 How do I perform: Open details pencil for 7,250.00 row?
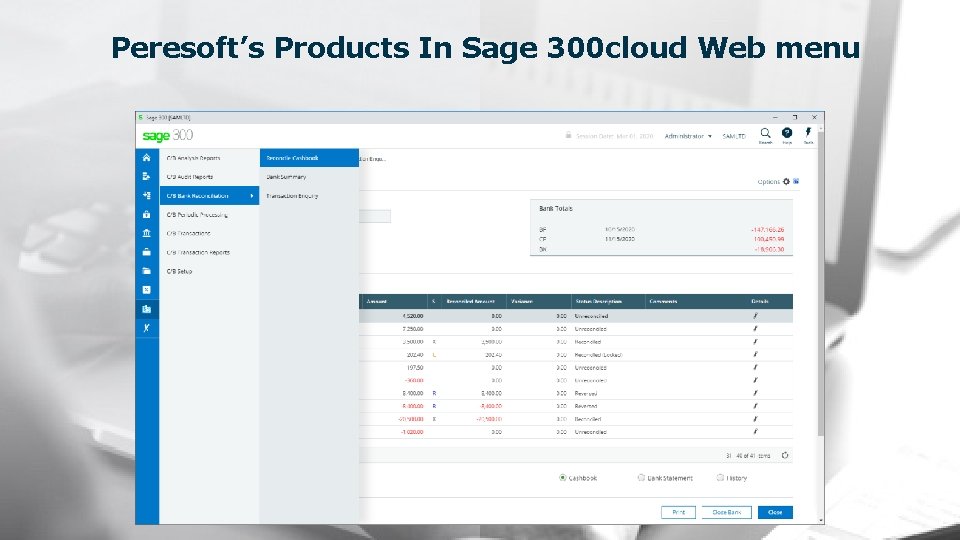(x=756, y=329)
